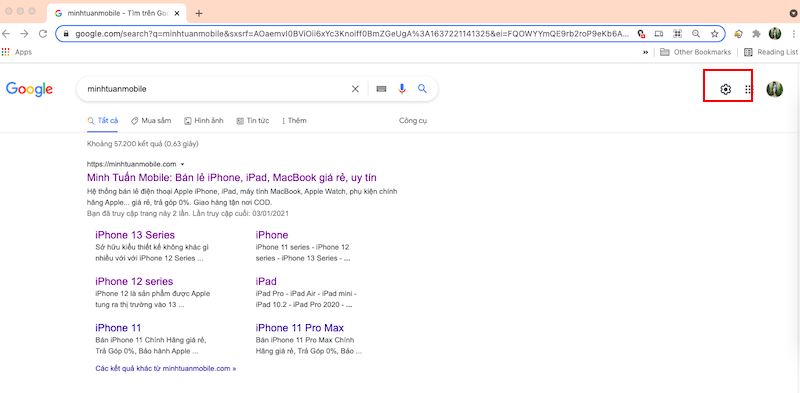This screenshot has width=800, height=393.
Task: View site information lock icon
Action: (x=66, y=34)
